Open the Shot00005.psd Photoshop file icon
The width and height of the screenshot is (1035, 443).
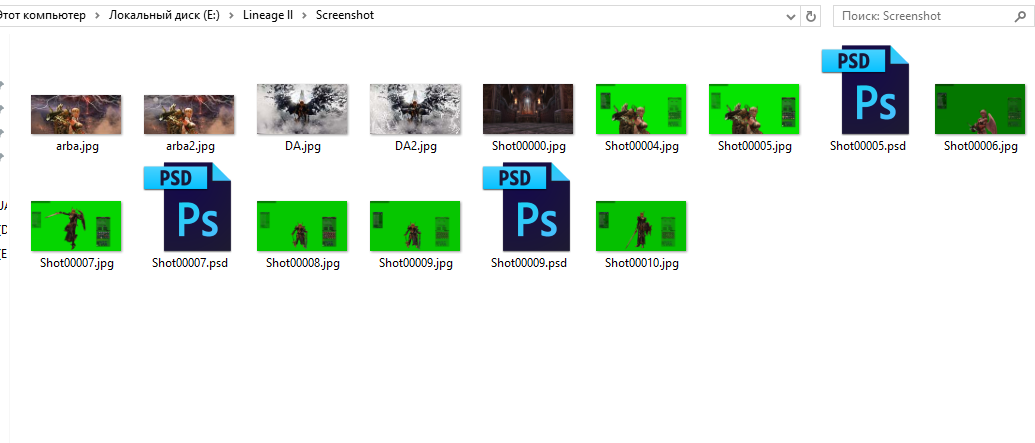(867, 90)
